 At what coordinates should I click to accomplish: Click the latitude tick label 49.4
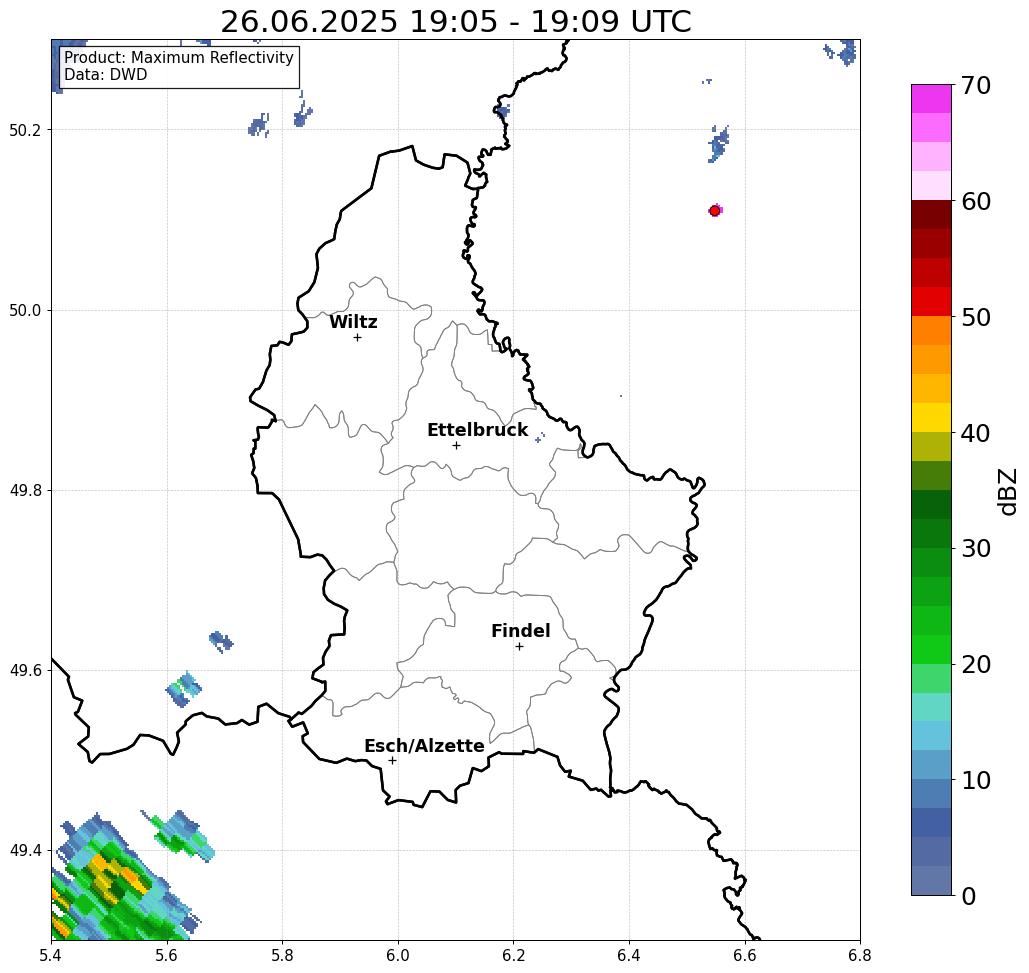25,851
